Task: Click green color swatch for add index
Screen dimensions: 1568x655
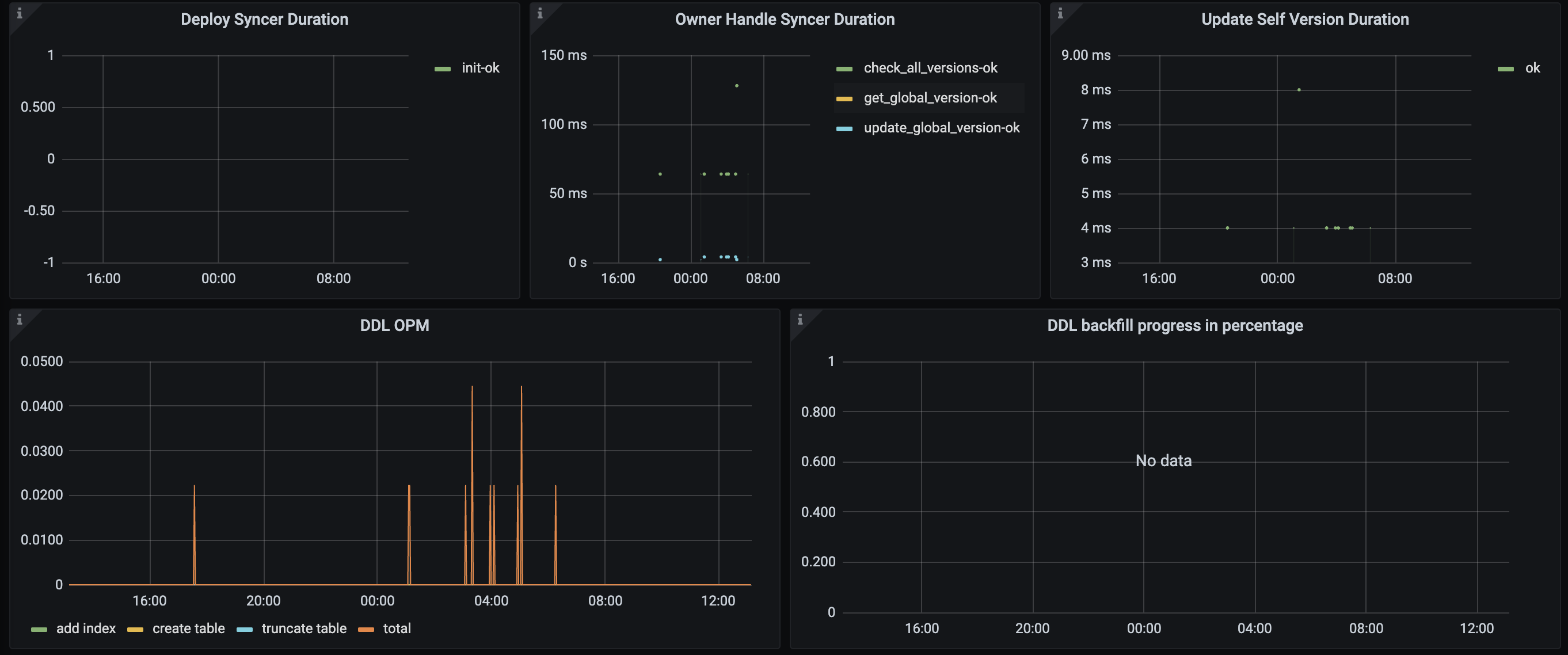Action: click(39, 630)
